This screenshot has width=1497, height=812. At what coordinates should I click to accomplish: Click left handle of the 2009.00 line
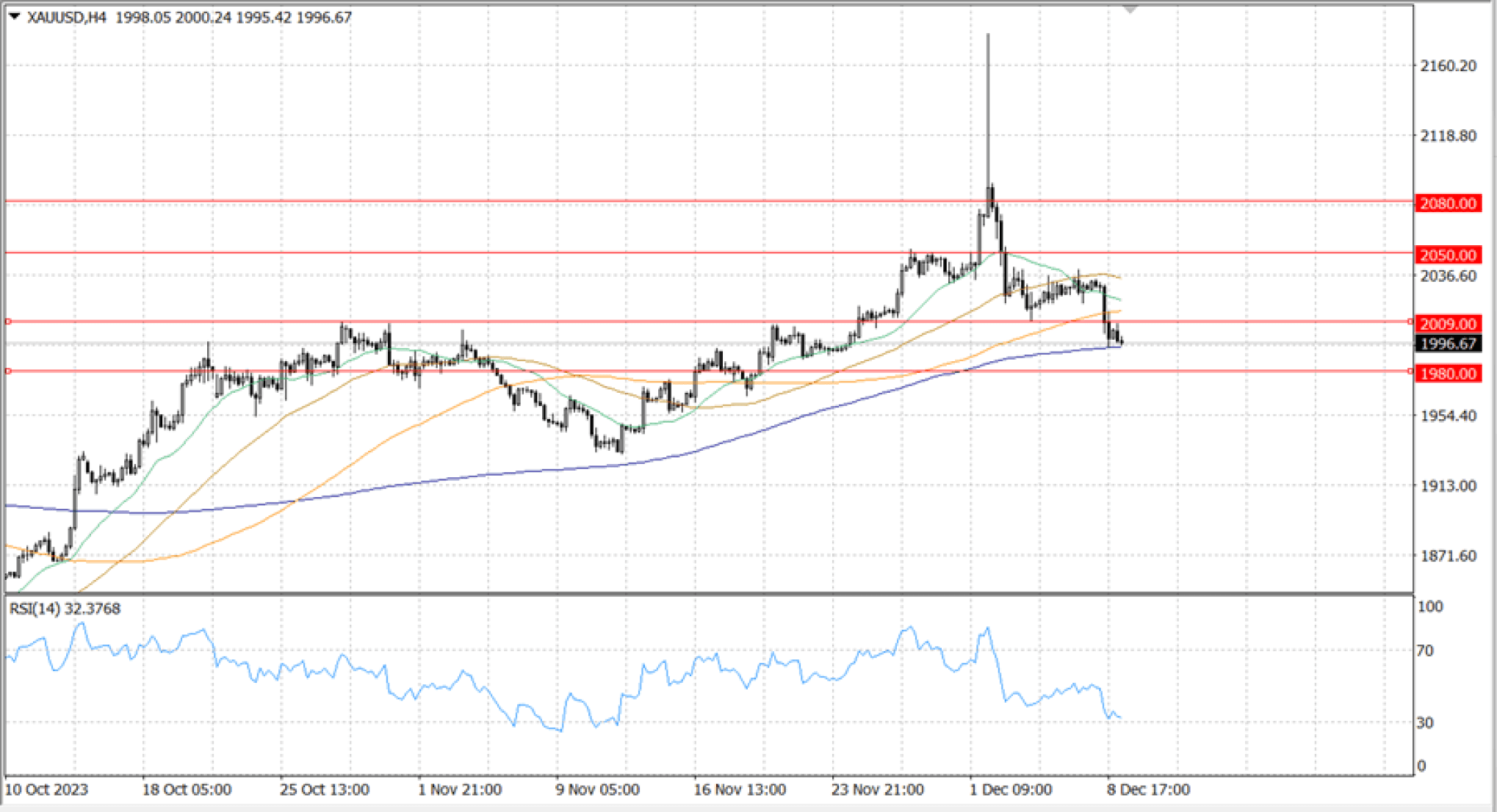[x=8, y=322]
